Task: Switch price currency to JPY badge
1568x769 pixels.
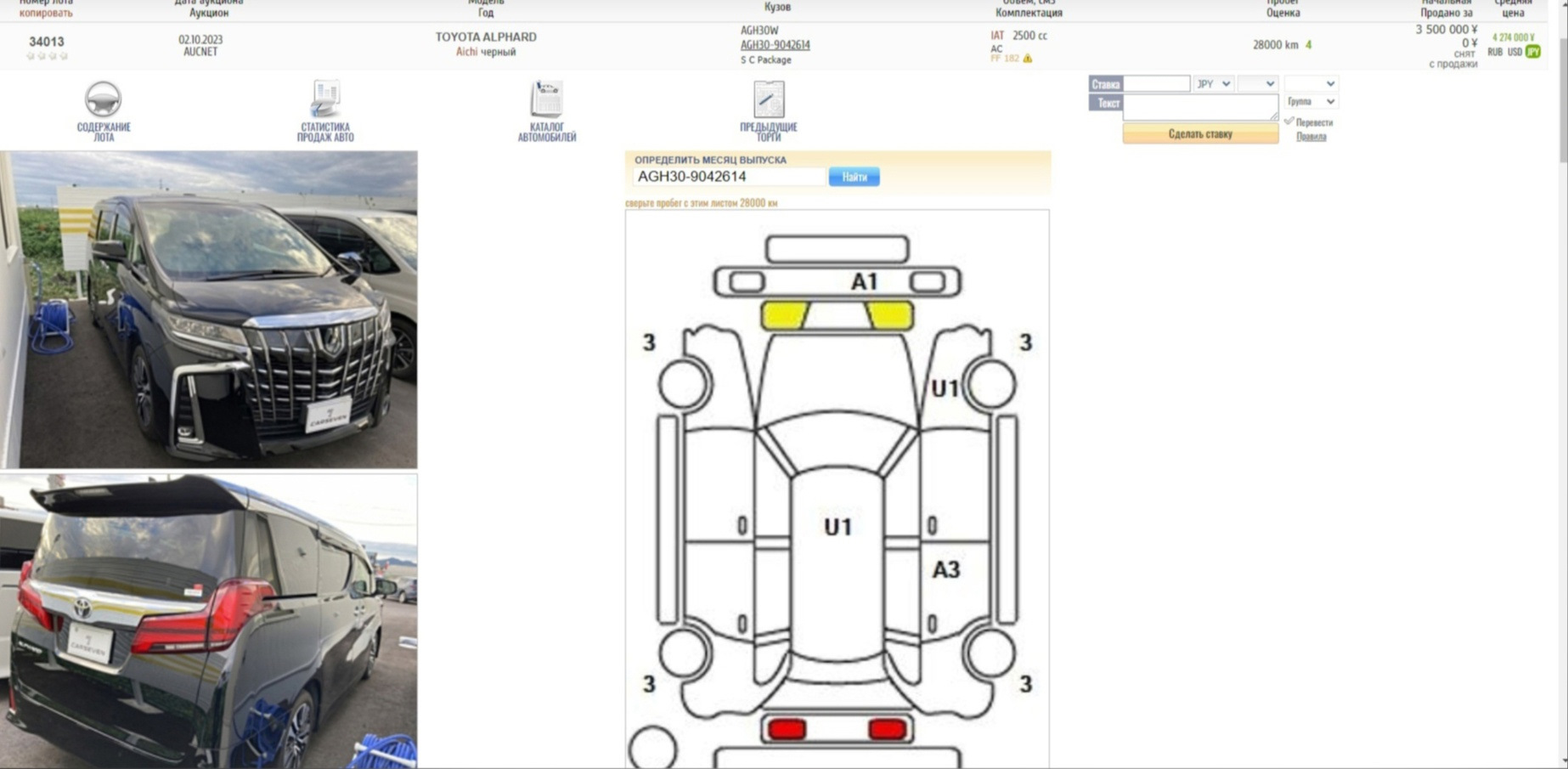Action: [x=1533, y=52]
